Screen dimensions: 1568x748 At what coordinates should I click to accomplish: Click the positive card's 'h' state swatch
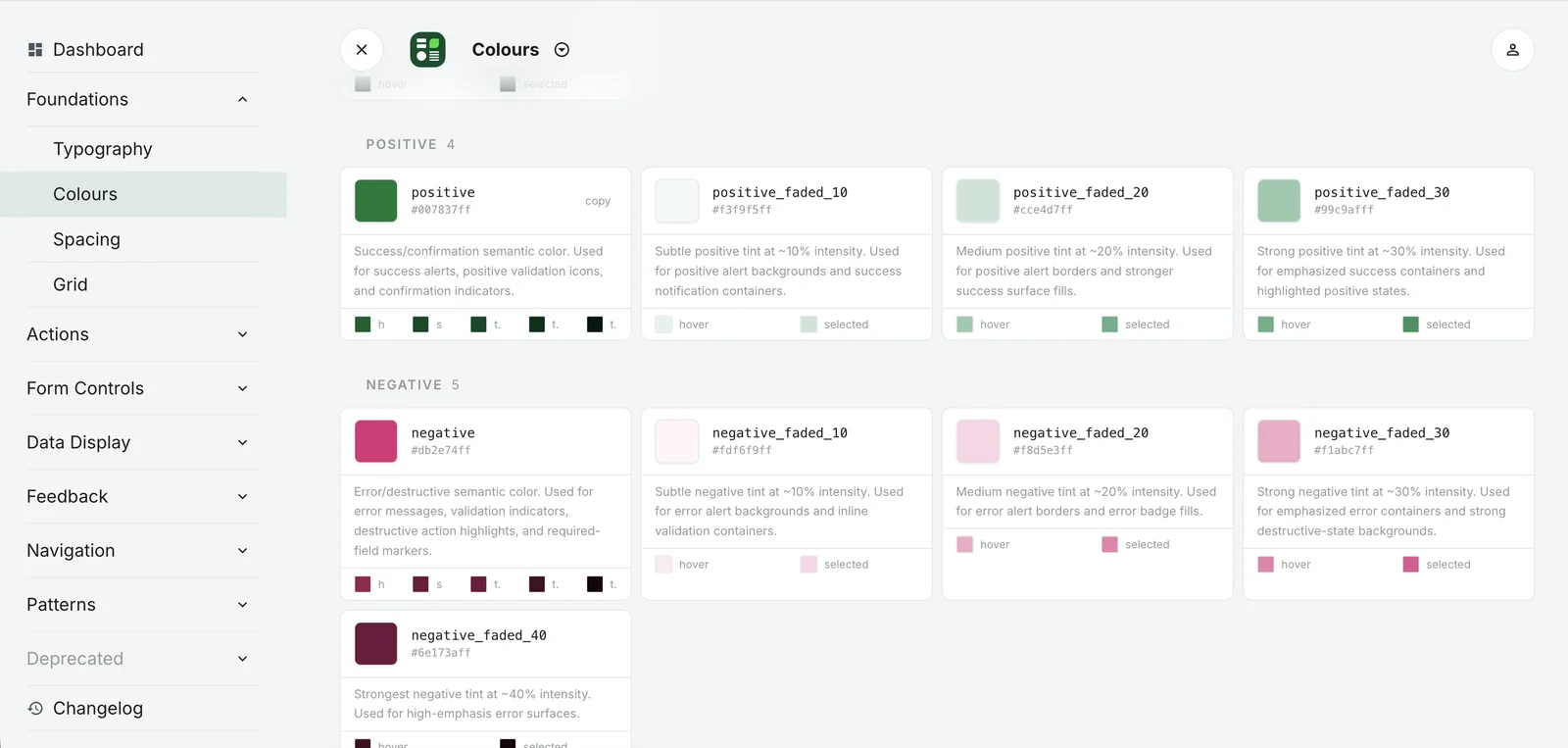363,324
